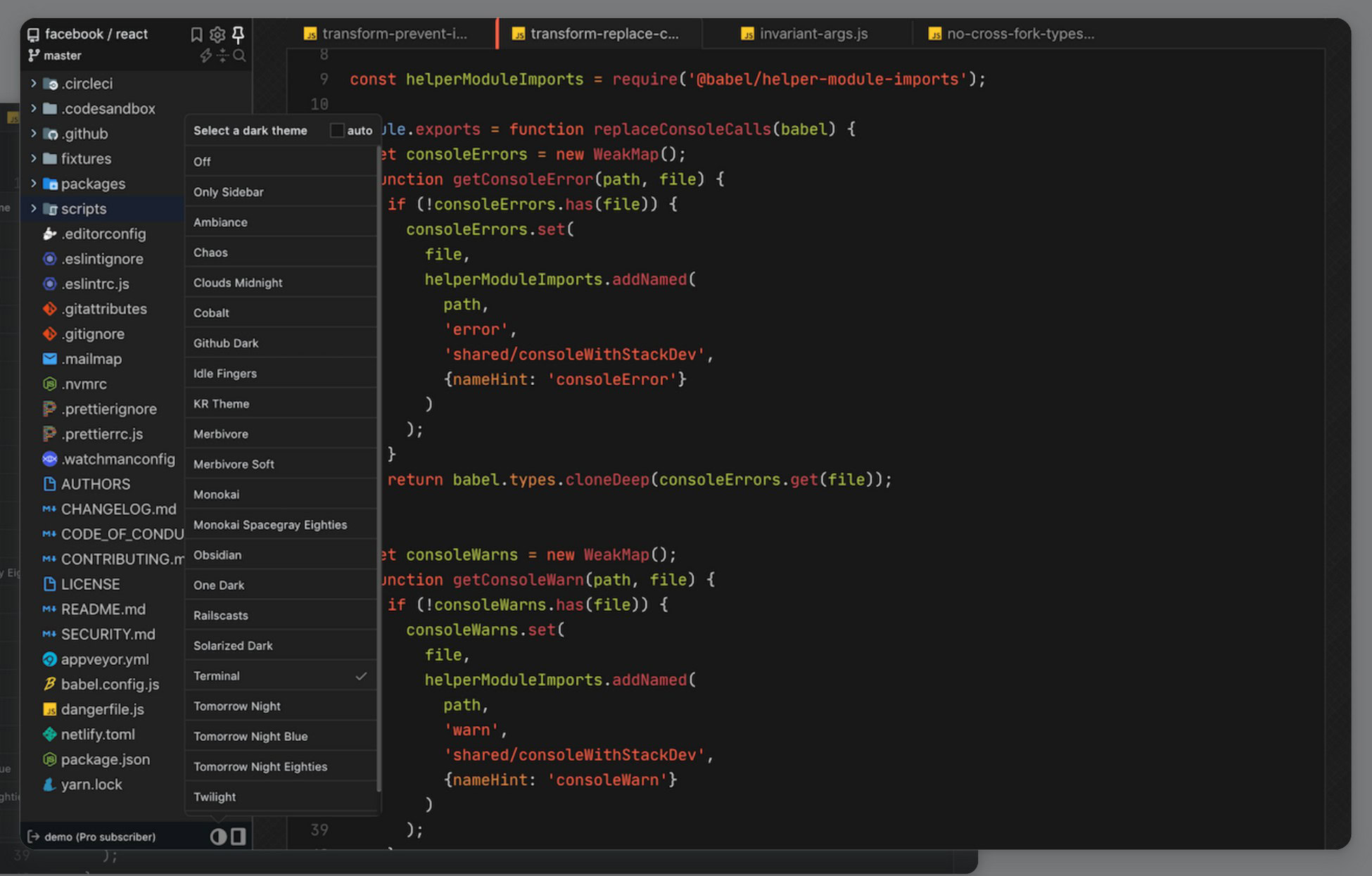Expand the packages folder
The width and height of the screenshot is (1372, 876).
[33, 184]
